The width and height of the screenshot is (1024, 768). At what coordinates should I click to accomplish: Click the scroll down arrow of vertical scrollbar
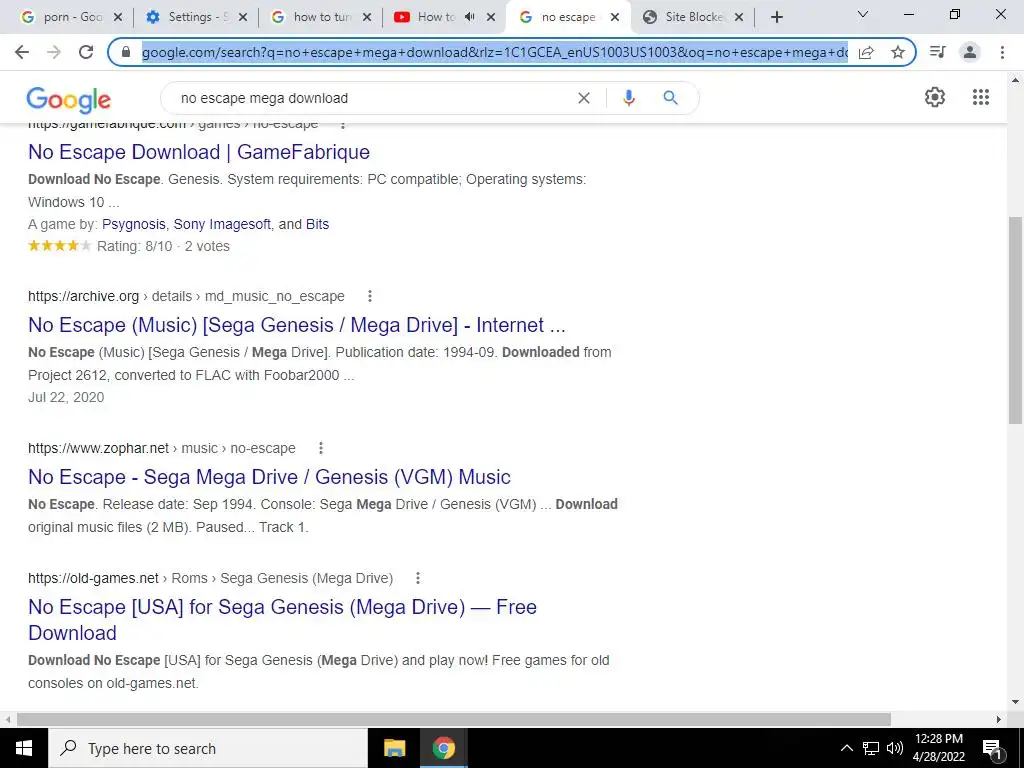click(x=1015, y=702)
